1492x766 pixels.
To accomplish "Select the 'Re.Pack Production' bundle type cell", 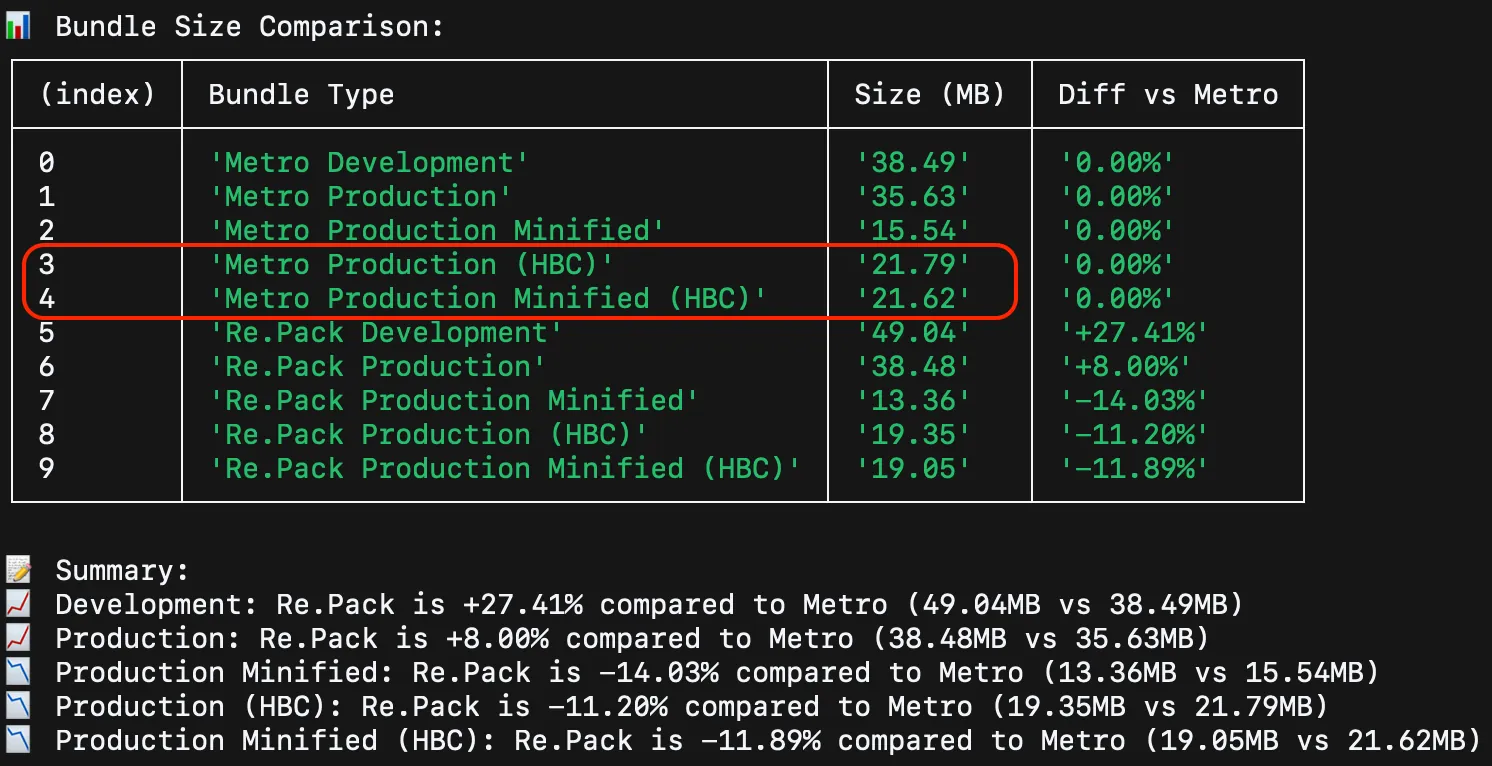I will tap(377, 366).
